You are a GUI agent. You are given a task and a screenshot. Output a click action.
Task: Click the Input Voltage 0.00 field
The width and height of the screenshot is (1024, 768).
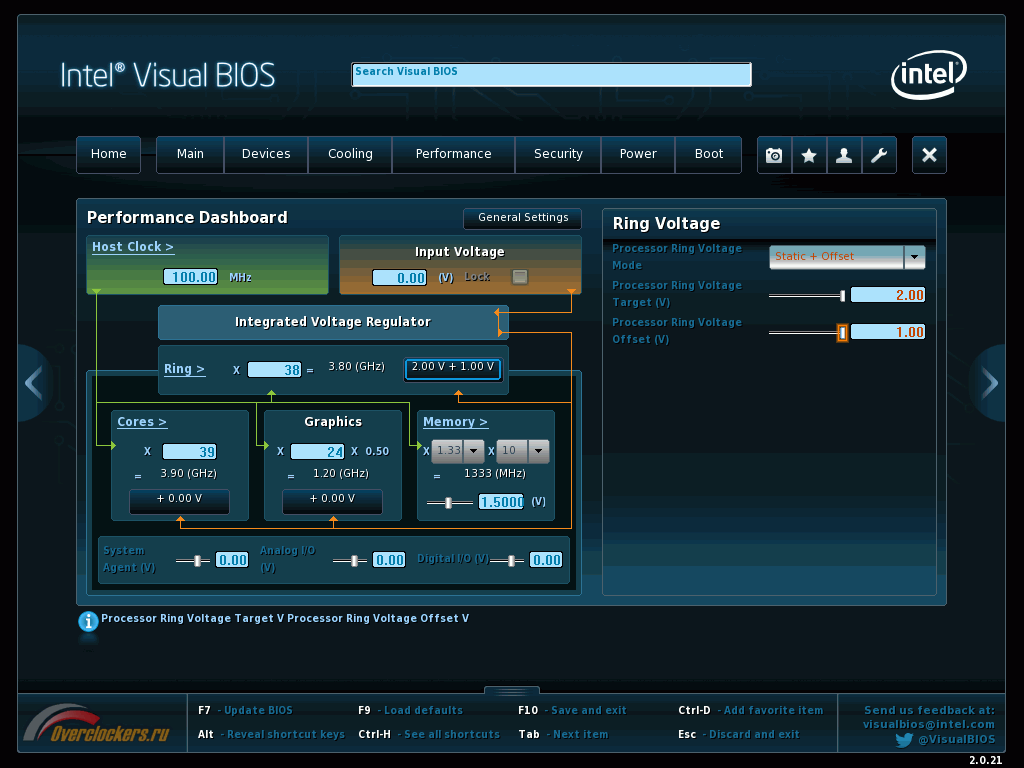400,278
